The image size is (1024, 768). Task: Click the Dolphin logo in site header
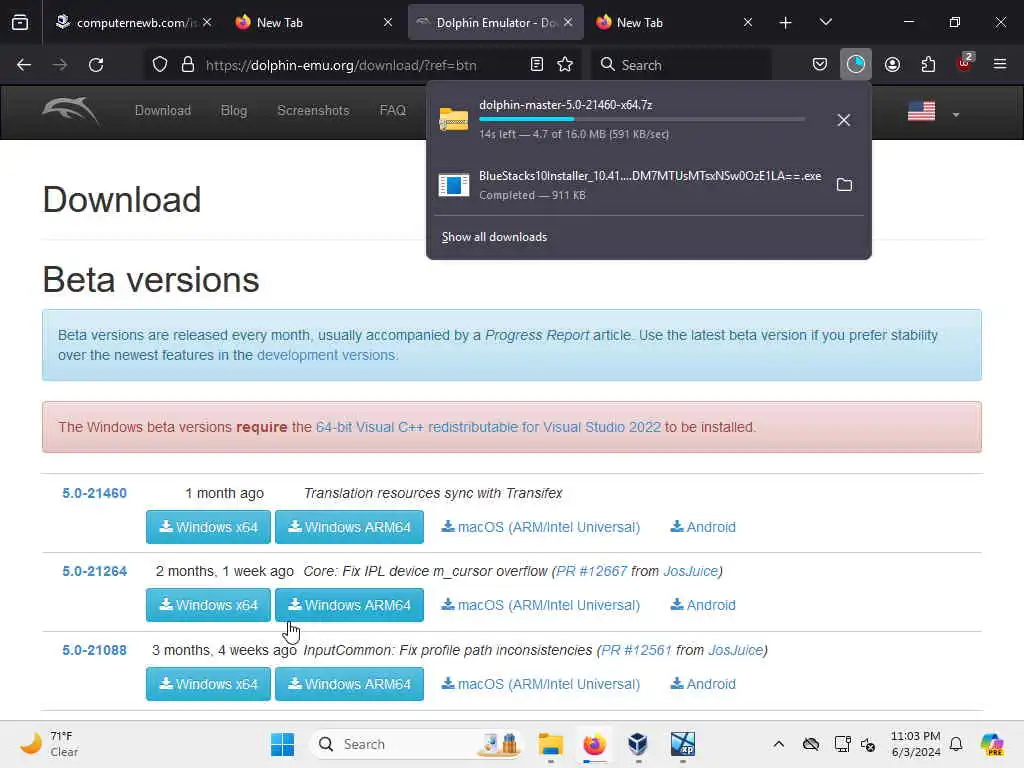71,111
